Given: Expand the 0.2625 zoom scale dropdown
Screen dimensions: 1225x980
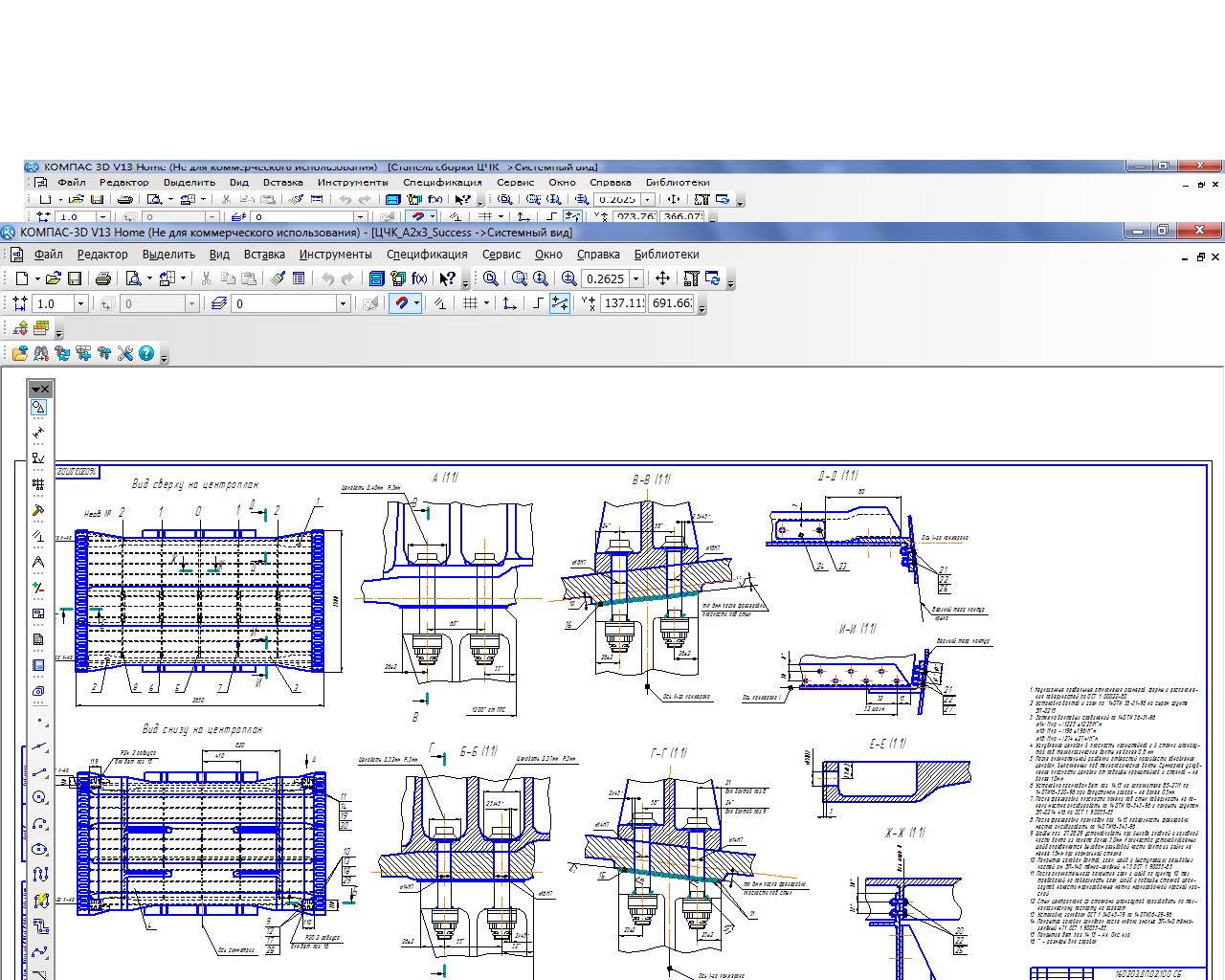Looking at the screenshot, I should [635, 278].
